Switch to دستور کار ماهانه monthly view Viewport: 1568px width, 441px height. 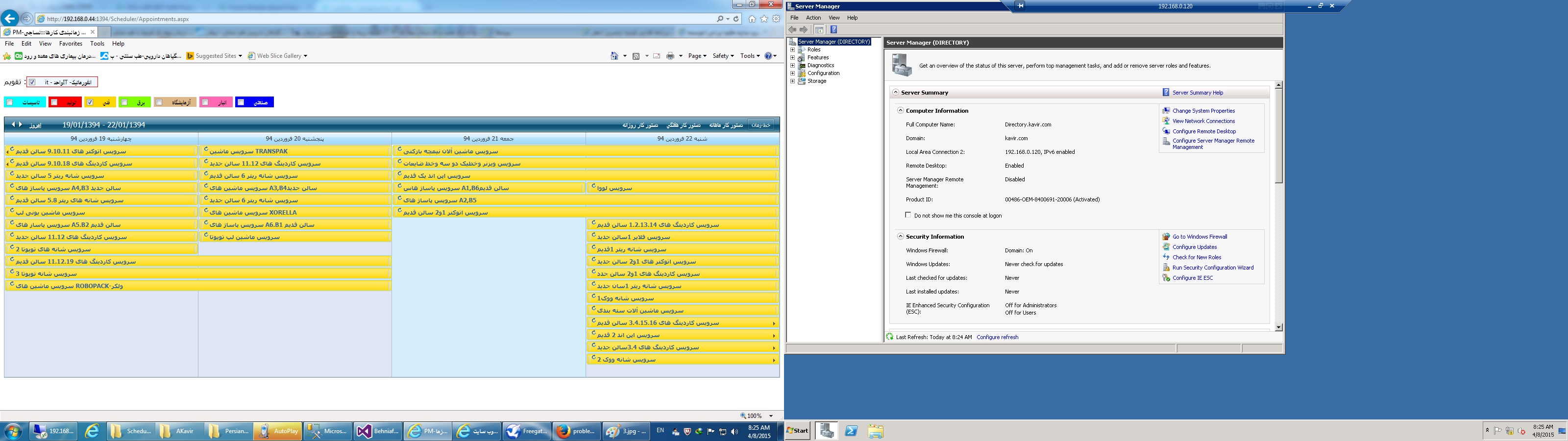point(726,125)
